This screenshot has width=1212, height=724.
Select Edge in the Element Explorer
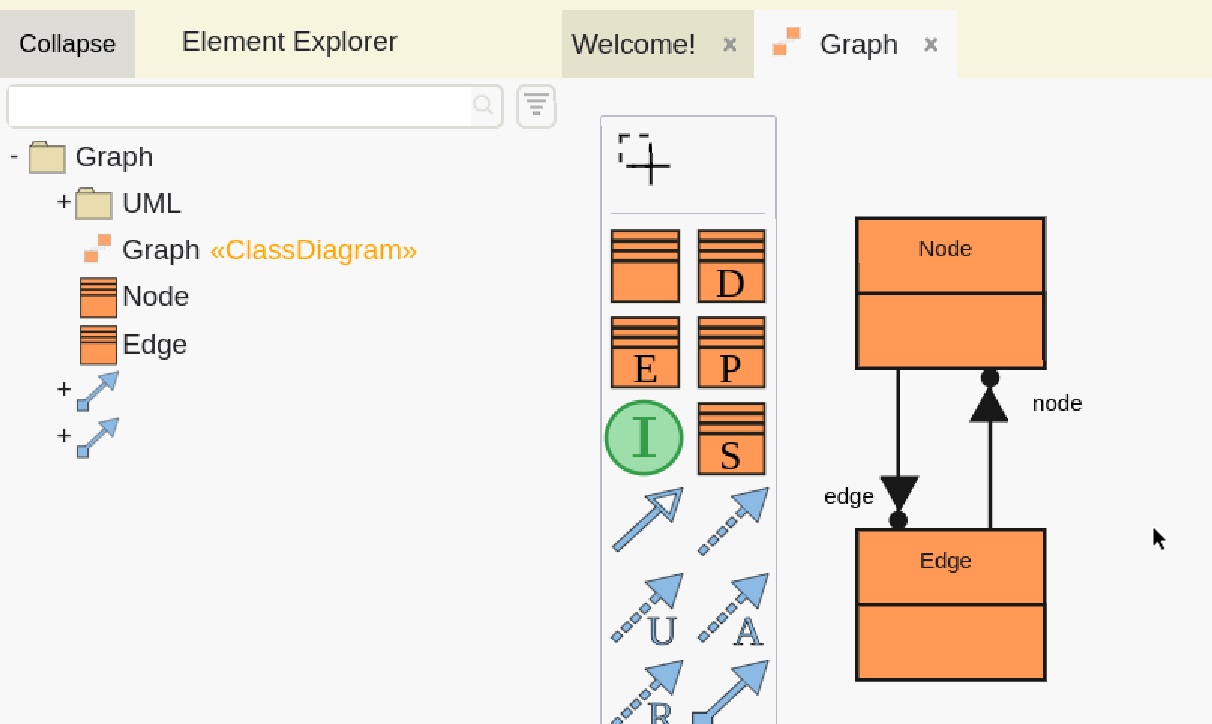pos(155,345)
